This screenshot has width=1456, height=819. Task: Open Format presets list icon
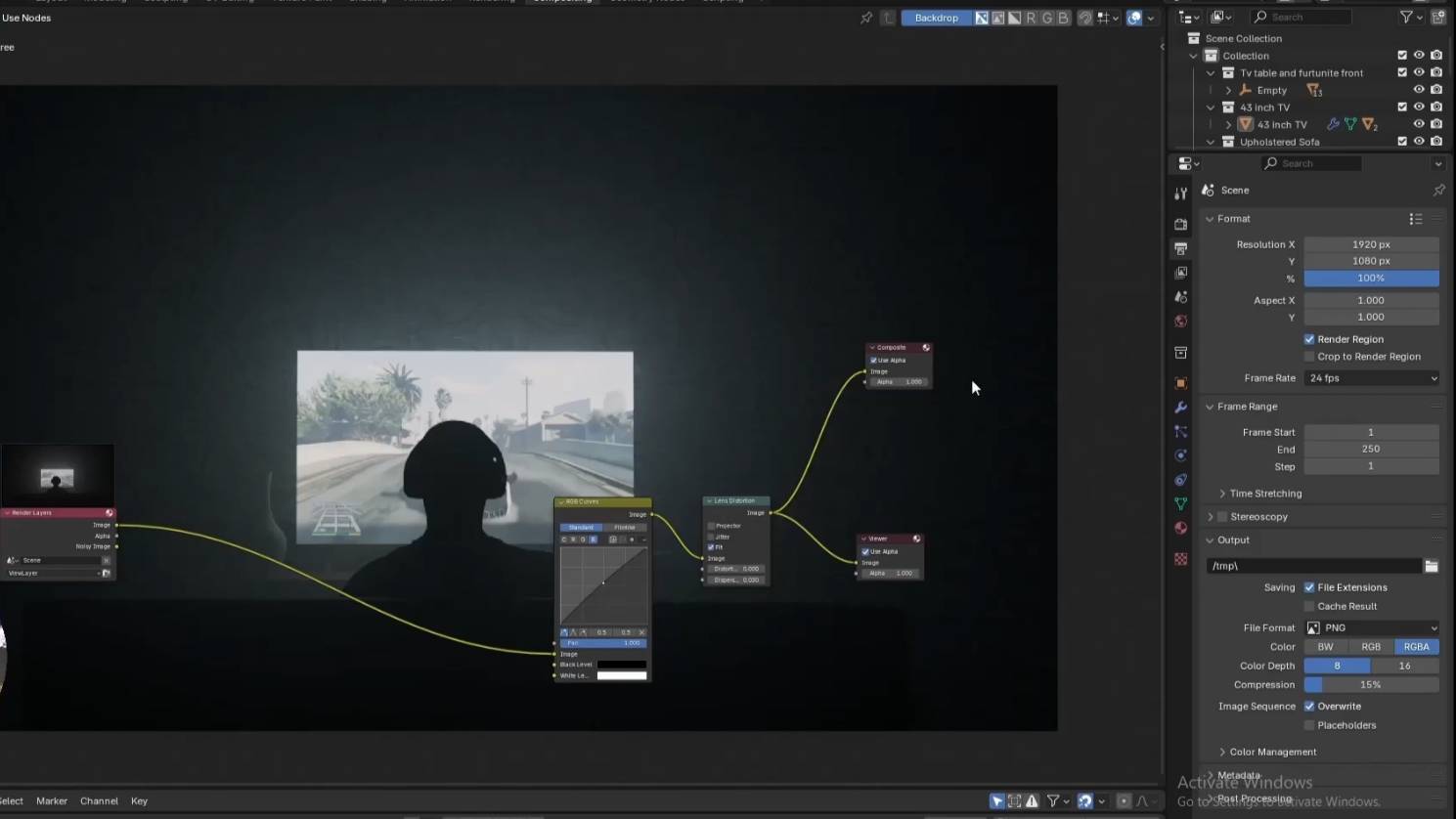coord(1416,219)
